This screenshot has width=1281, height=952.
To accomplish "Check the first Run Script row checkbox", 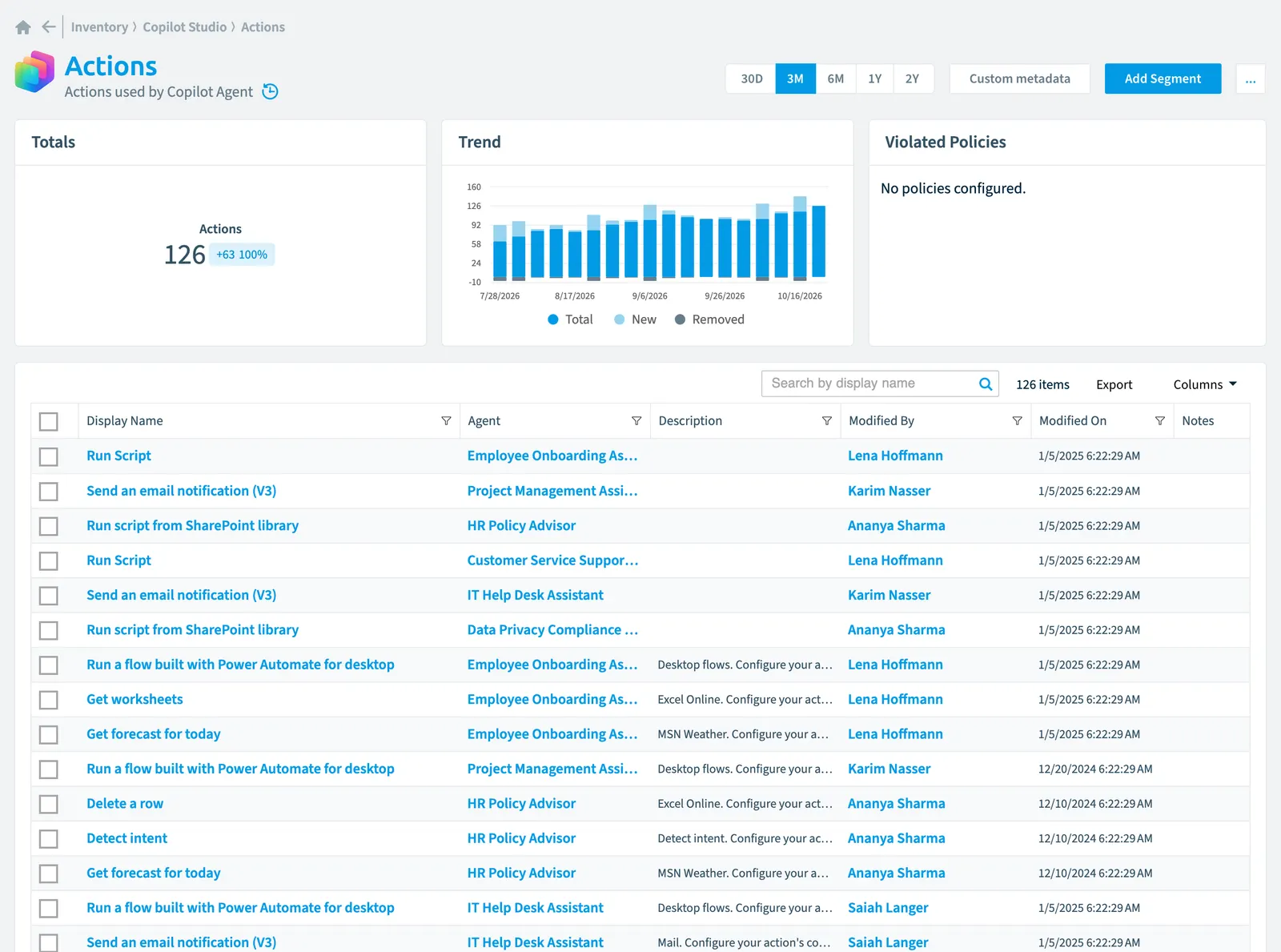I will point(49,456).
